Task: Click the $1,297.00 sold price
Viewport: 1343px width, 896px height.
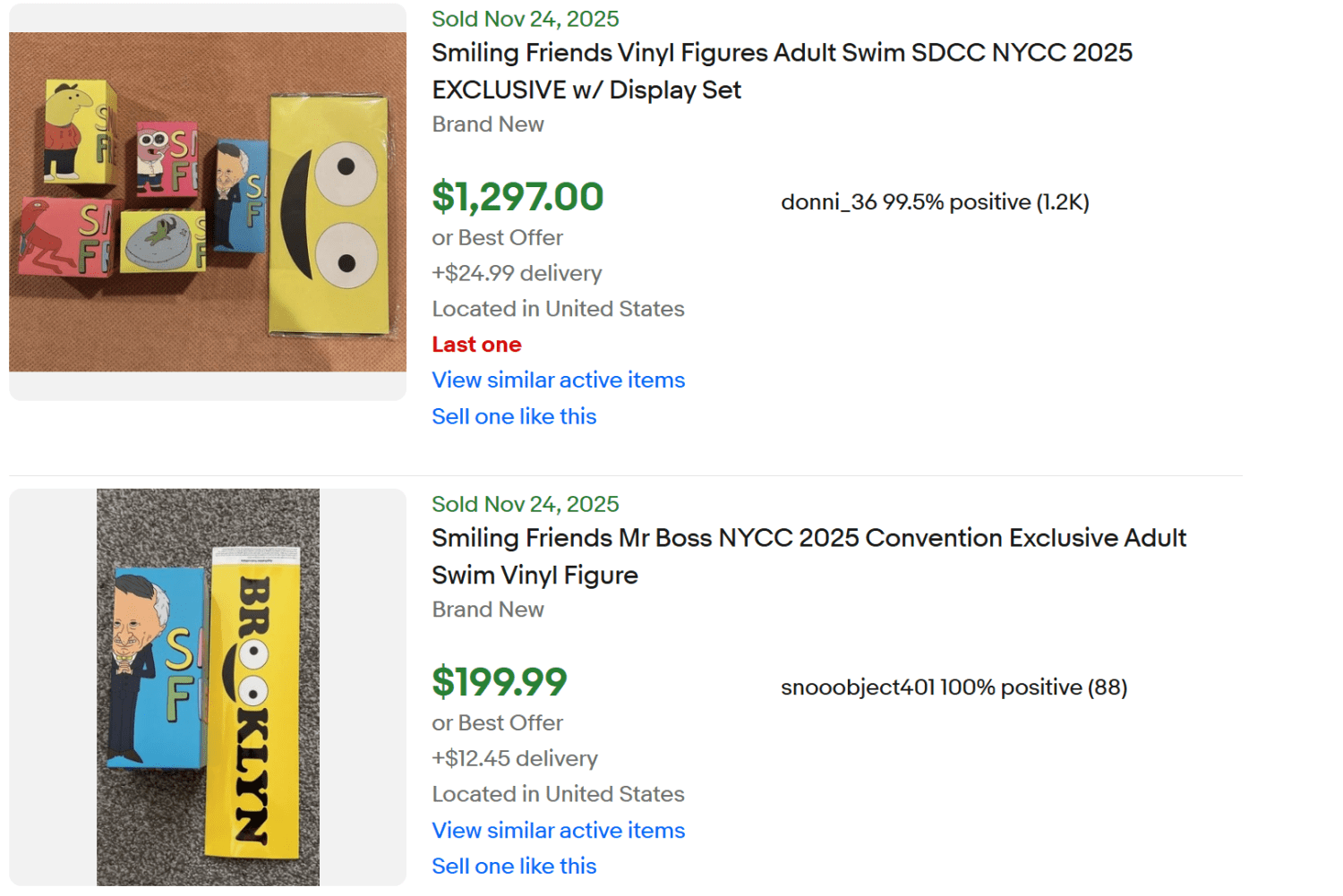Action: pos(518,195)
